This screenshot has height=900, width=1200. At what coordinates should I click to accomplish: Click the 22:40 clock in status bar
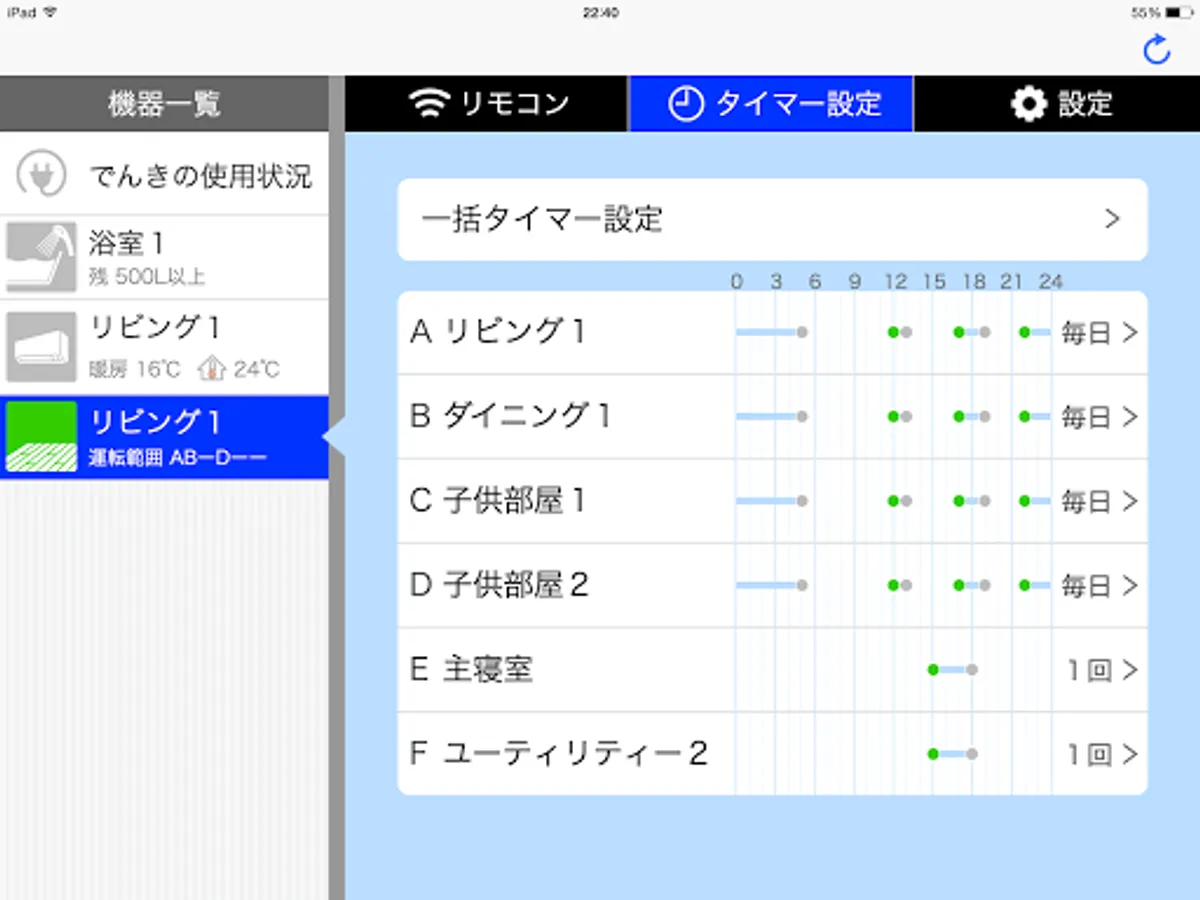pyautogui.click(x=600, y=13)
